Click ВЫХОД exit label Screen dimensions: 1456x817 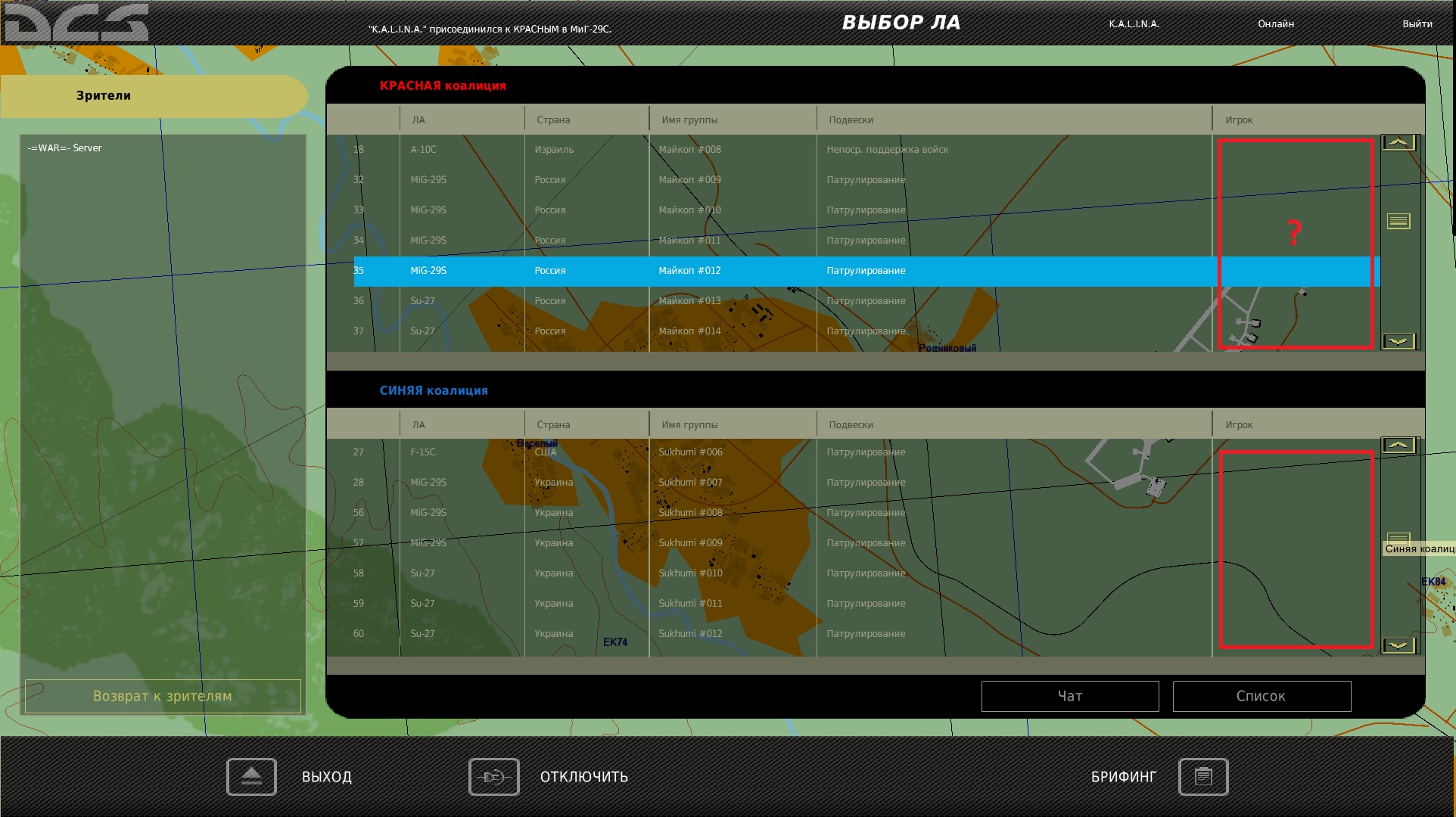pyautogui.click(x=327, y=777)
